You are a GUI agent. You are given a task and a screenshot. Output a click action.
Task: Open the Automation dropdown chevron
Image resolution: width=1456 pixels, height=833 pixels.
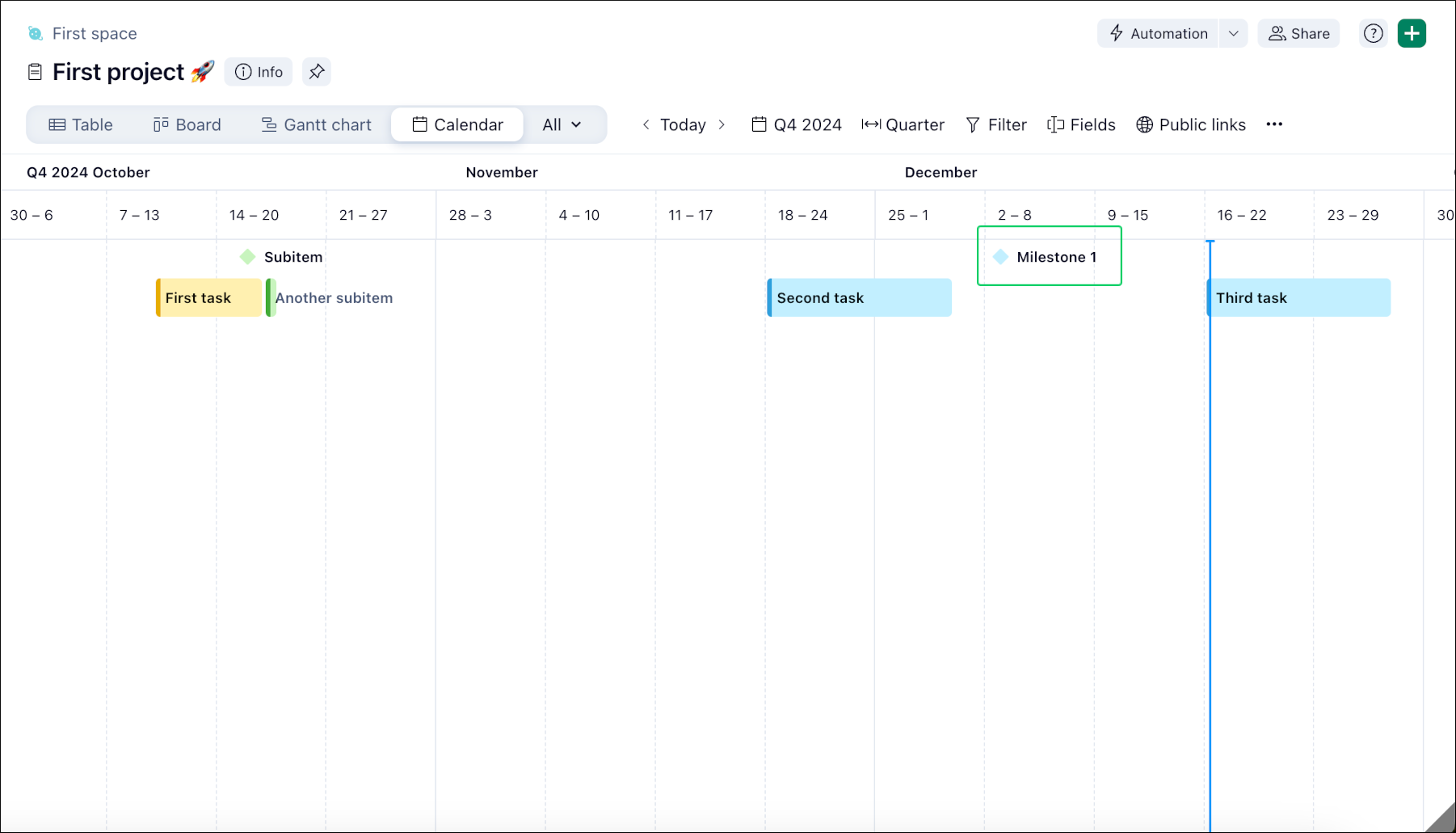(1233, 33)
